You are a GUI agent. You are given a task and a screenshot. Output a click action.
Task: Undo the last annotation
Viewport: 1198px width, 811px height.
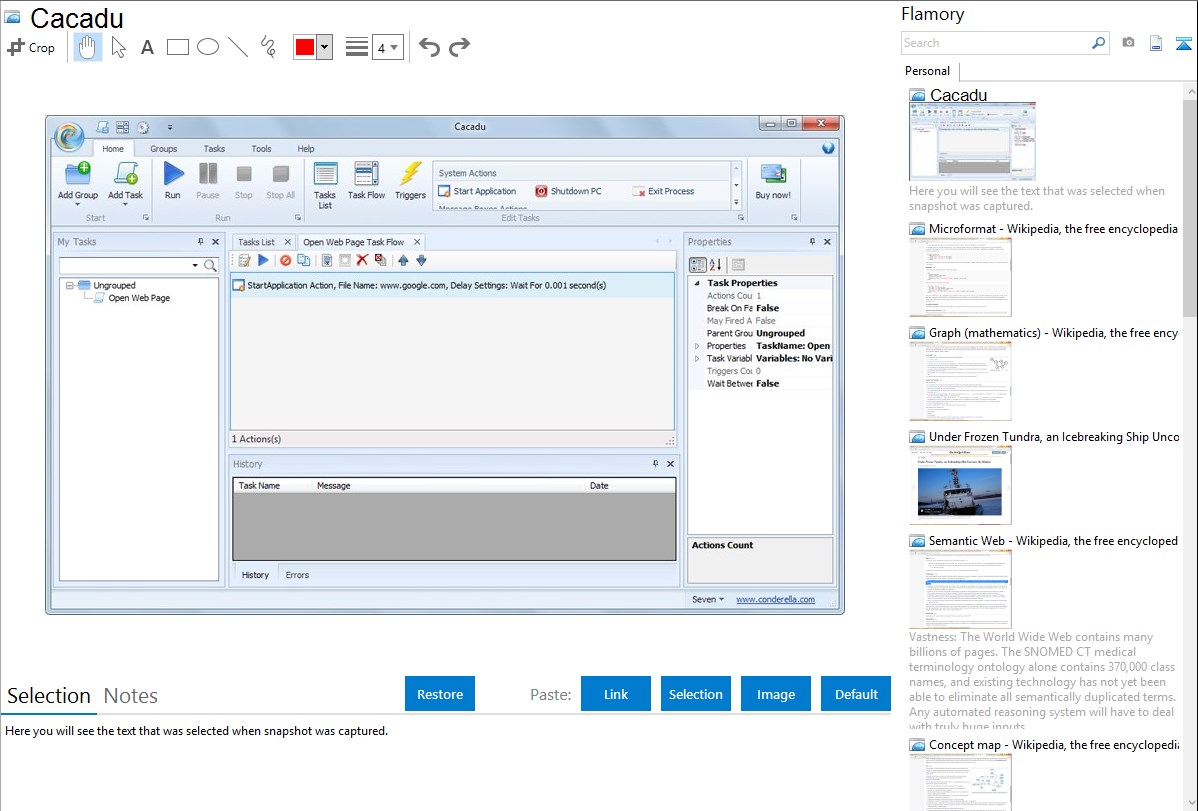[429, 47]
